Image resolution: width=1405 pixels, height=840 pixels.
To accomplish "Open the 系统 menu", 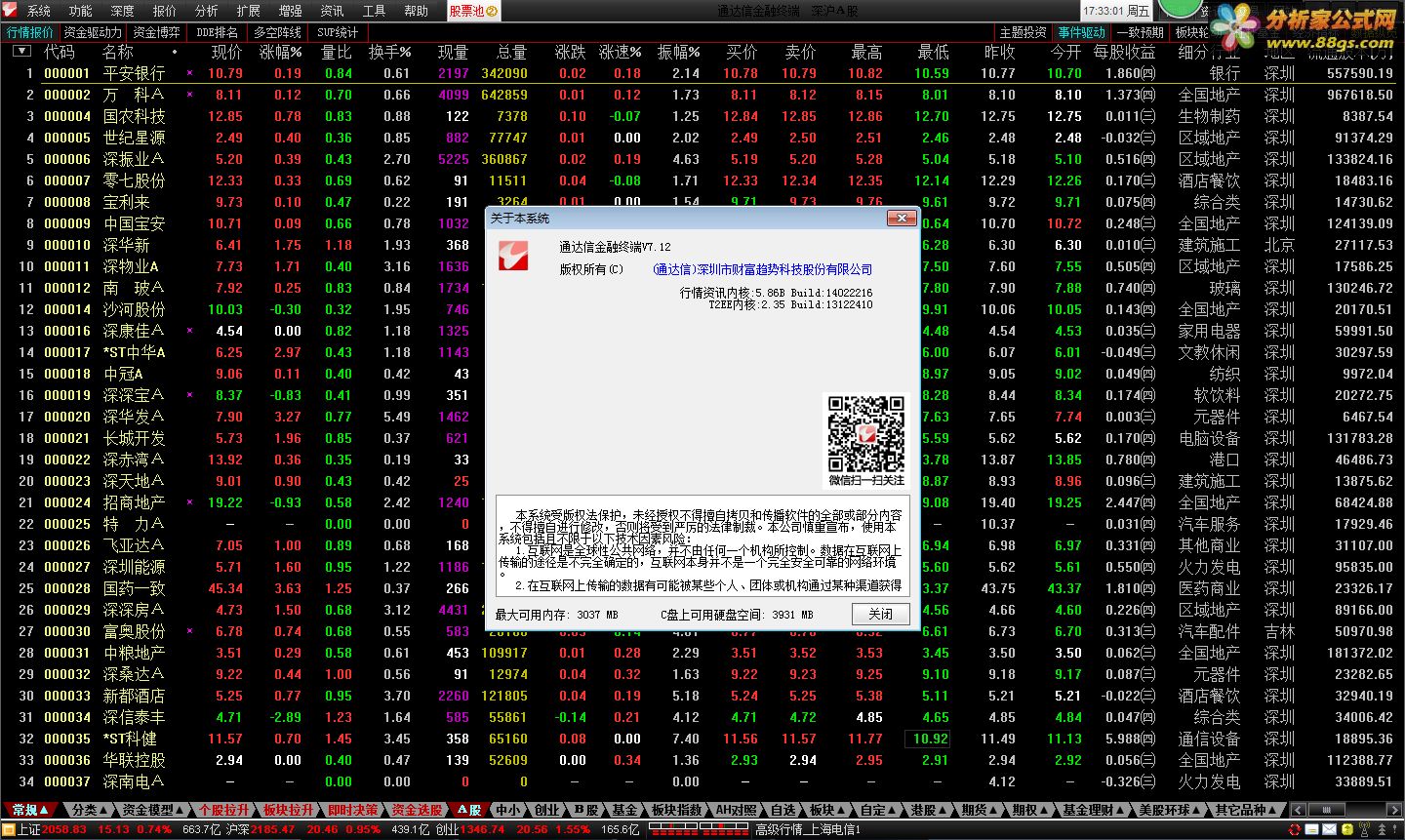I will pos(39,11).
